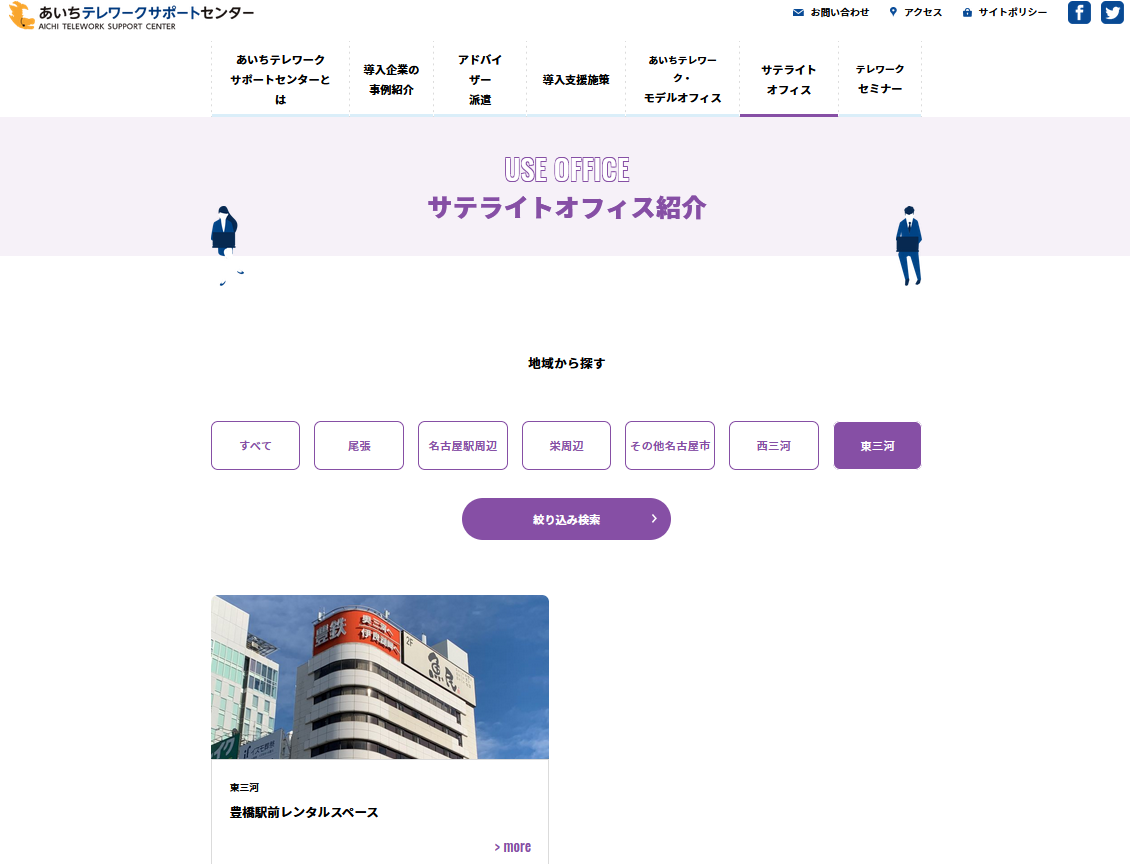Select the 栄周辺 region filter

pos(566,446)
